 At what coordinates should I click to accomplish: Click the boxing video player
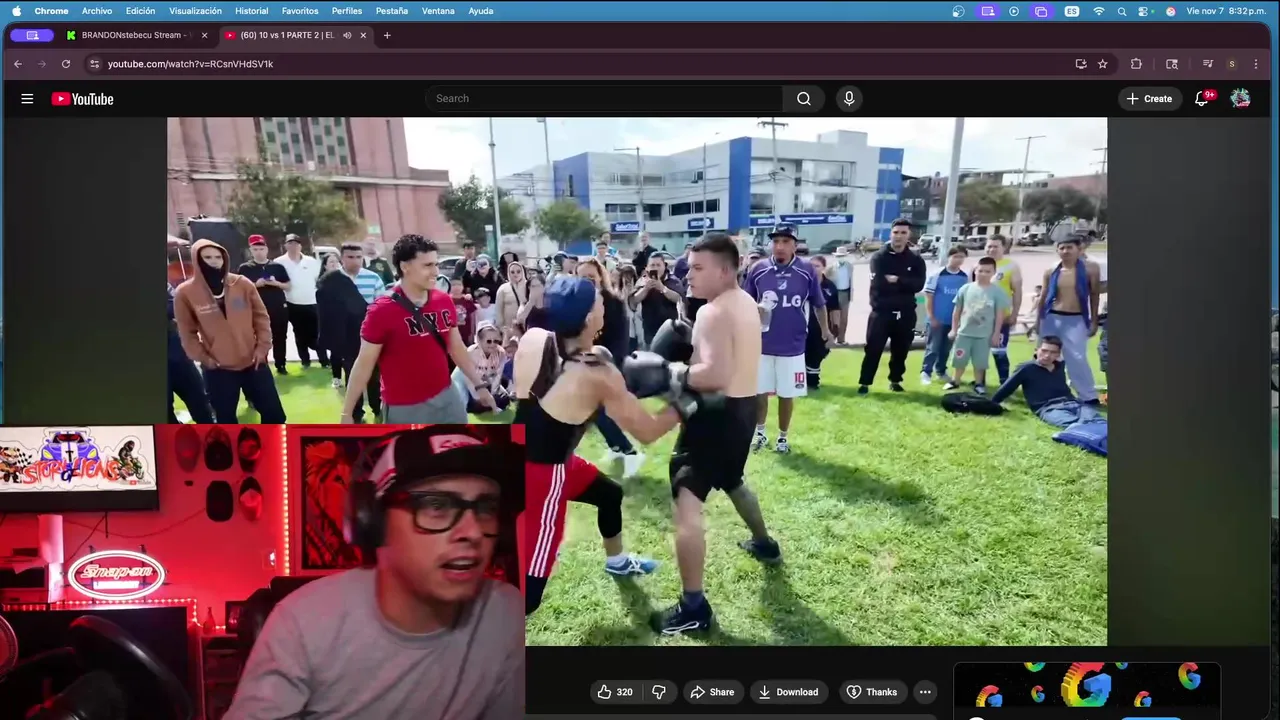click(637, 382)
